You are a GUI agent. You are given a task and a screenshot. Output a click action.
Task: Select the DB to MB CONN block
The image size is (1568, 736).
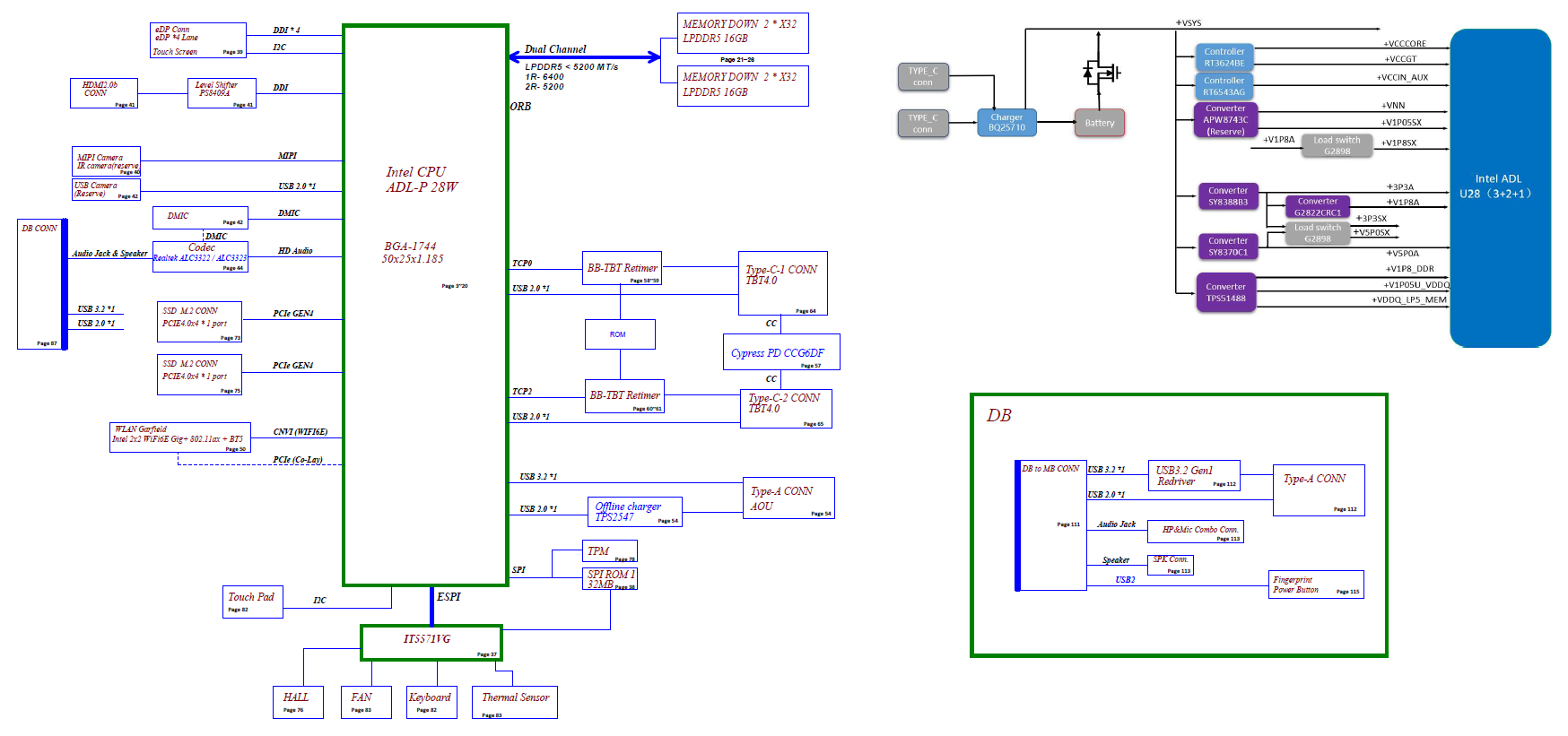click(x=1050, y=526)
